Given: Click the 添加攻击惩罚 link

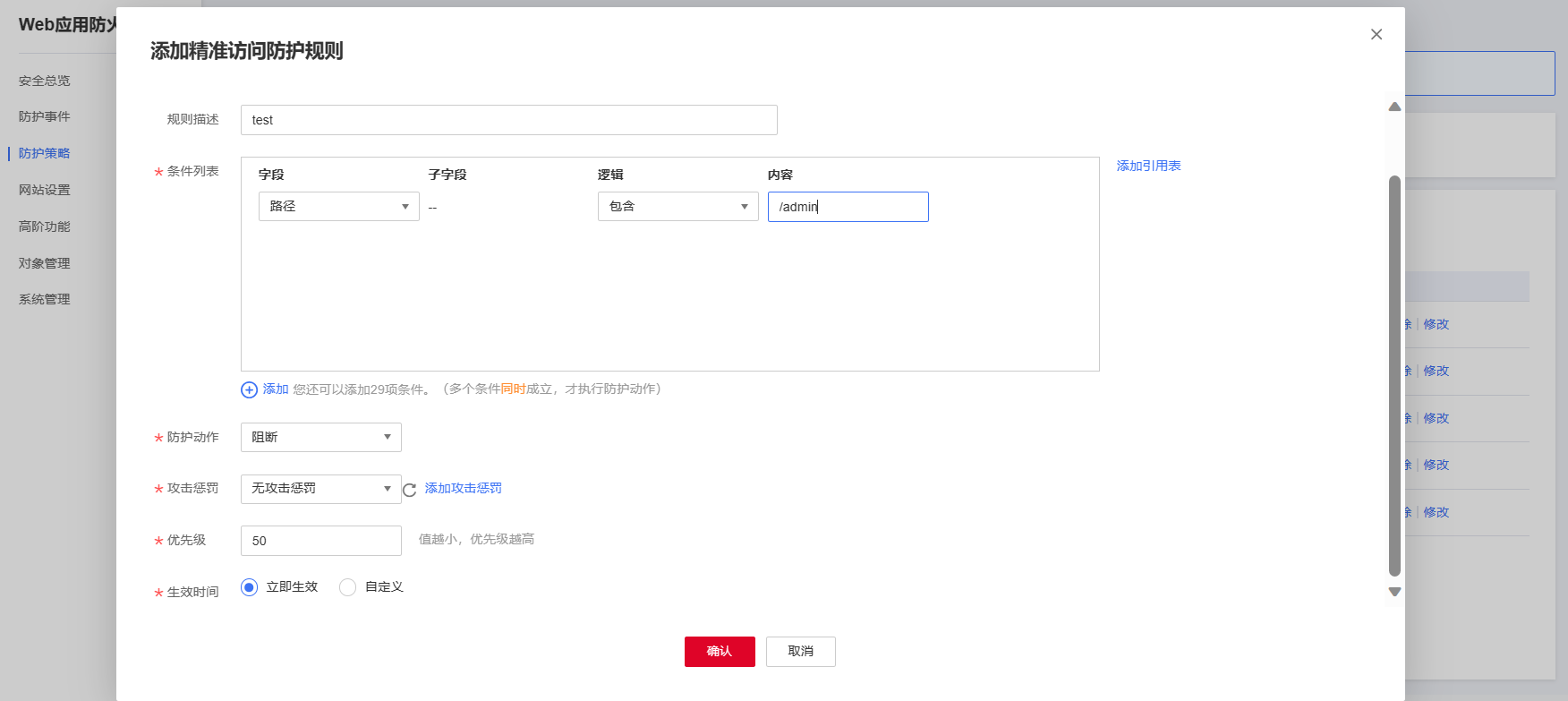Looking at the screenshot, I should (463, 488).
